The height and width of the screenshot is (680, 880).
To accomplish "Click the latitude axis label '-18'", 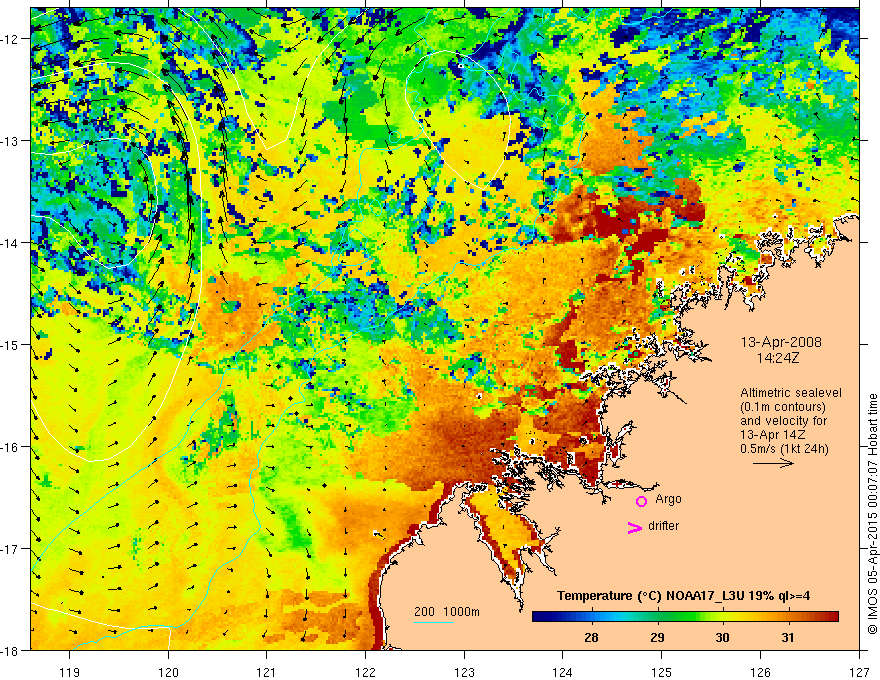I will tap(10, 651).
